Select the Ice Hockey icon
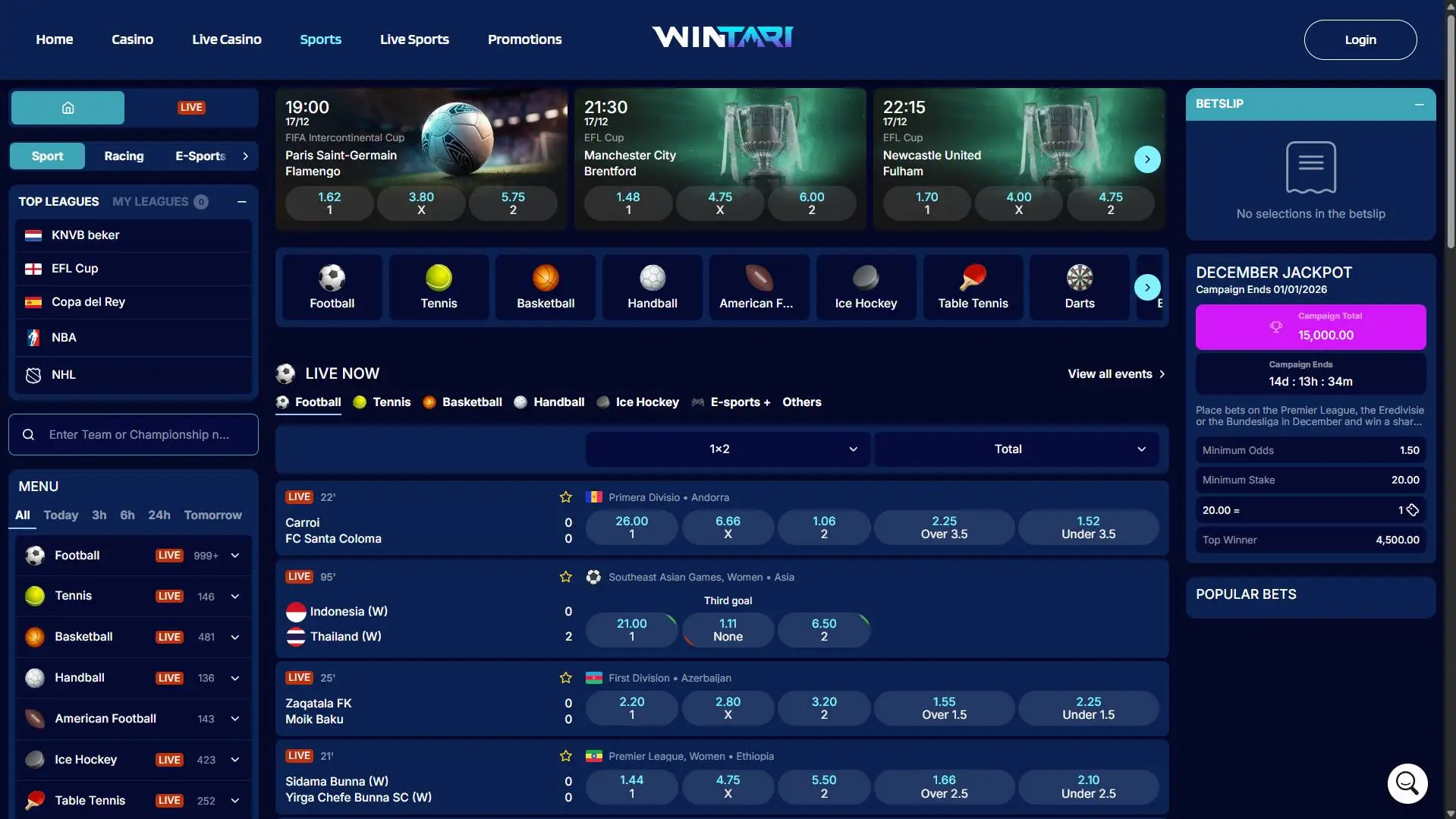 pos(866,287)
